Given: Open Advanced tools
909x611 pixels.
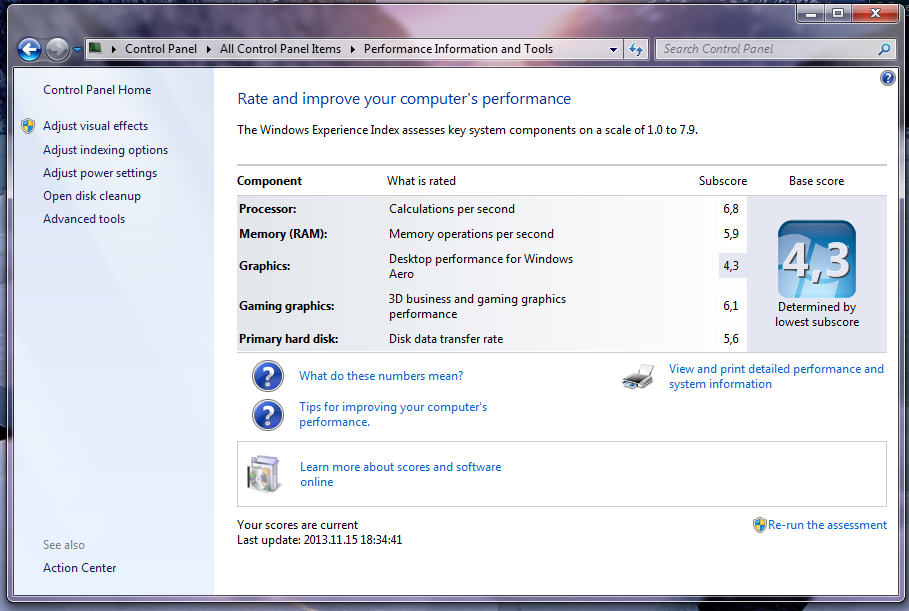Looking at the screenshot, I should click(84, 219).
